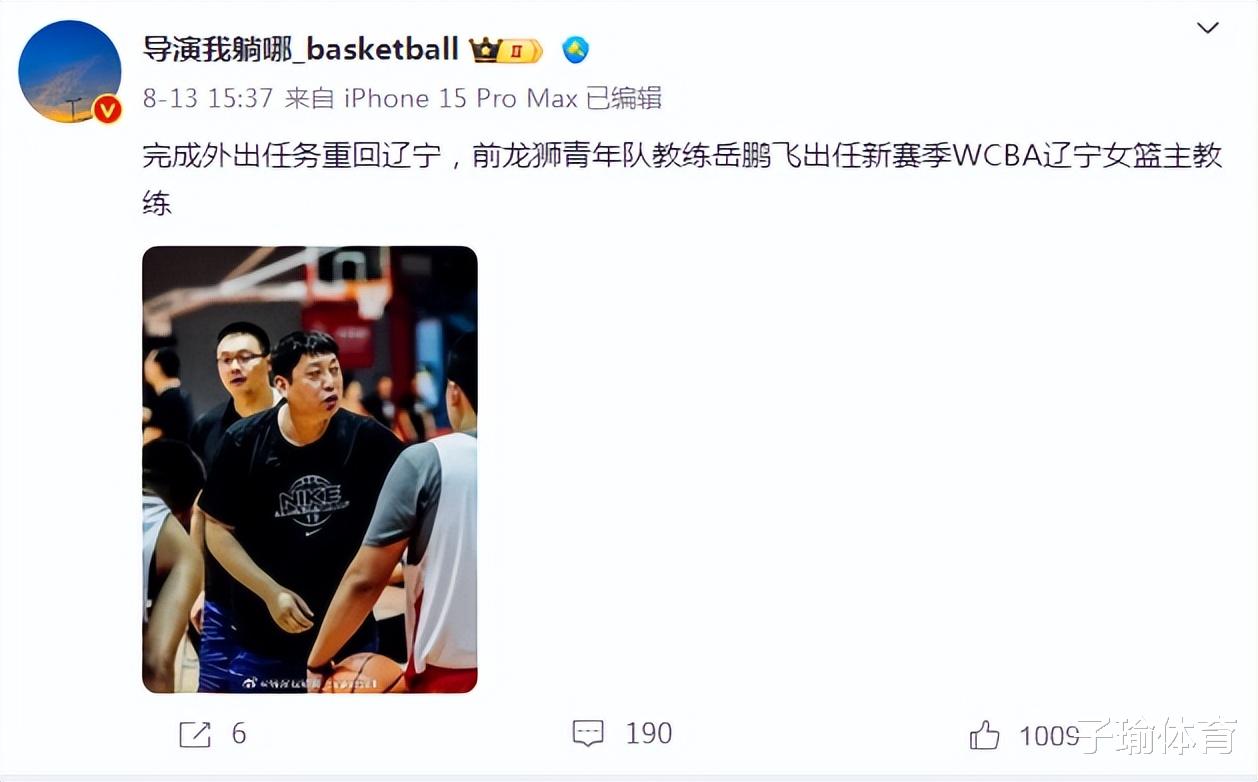1258x782 pixels.
Task: Open the 8-13 15:37 timestamp link
Action: point(208,98)
